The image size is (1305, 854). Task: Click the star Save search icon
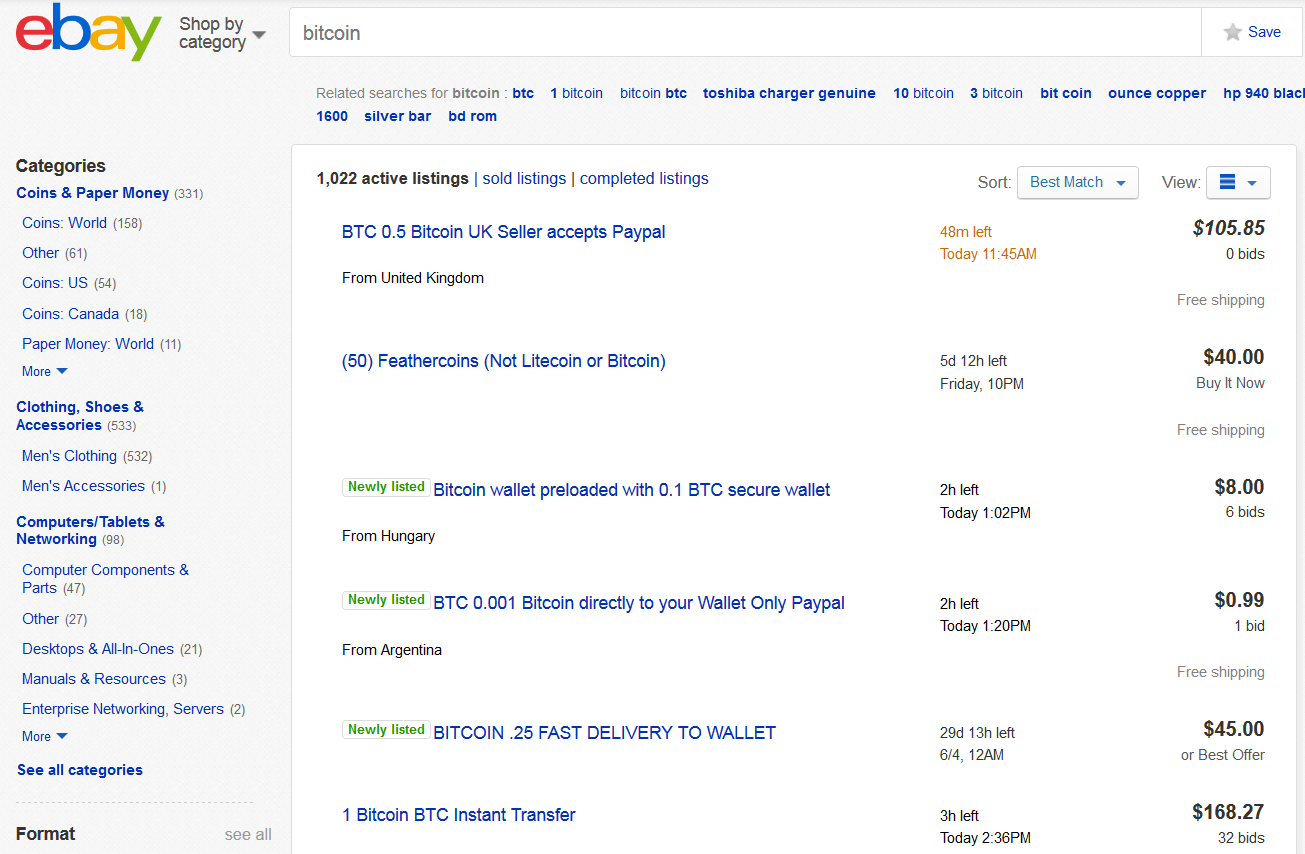coord(1233,33)
